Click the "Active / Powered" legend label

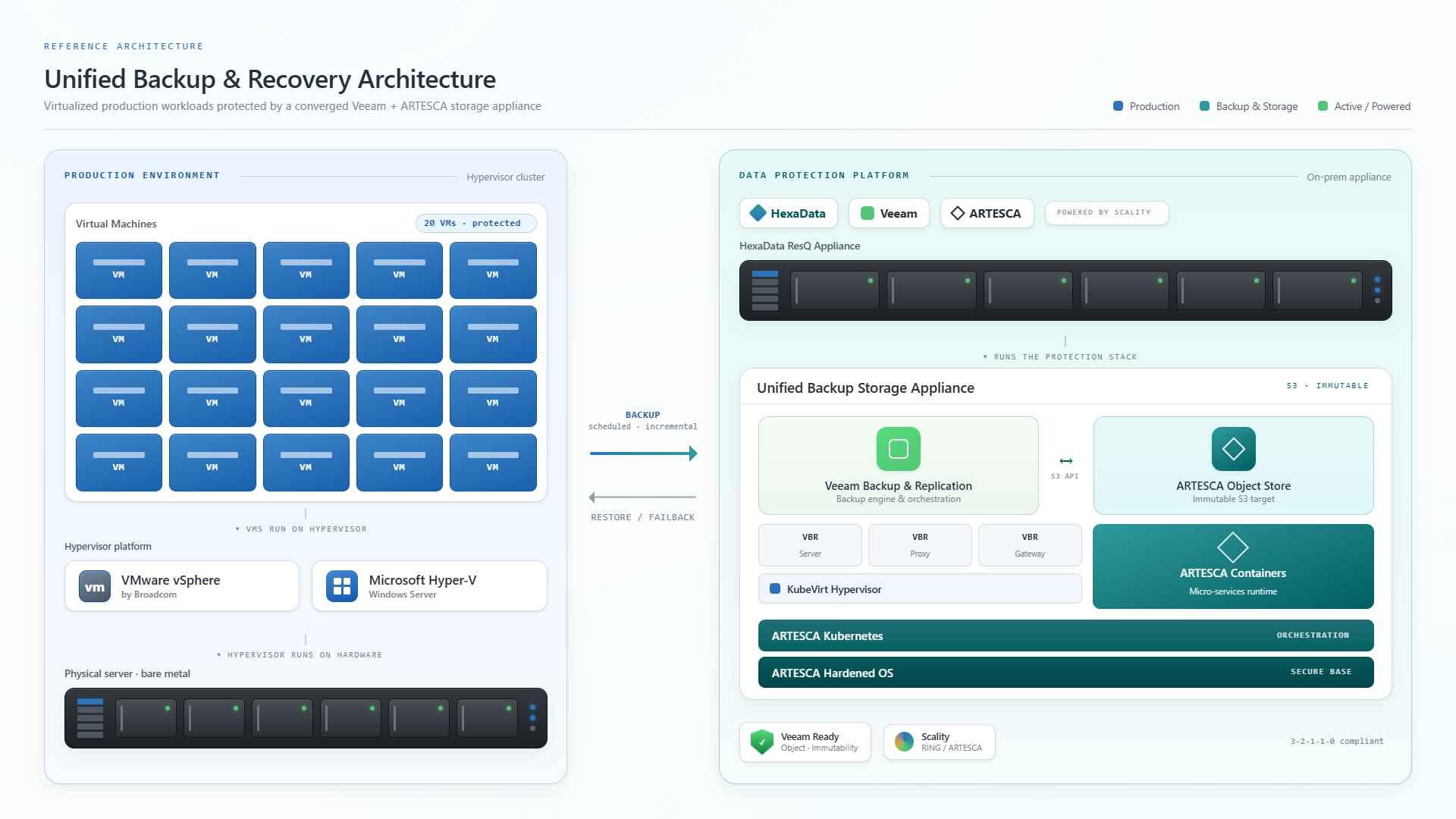[x=1373, y=106]
